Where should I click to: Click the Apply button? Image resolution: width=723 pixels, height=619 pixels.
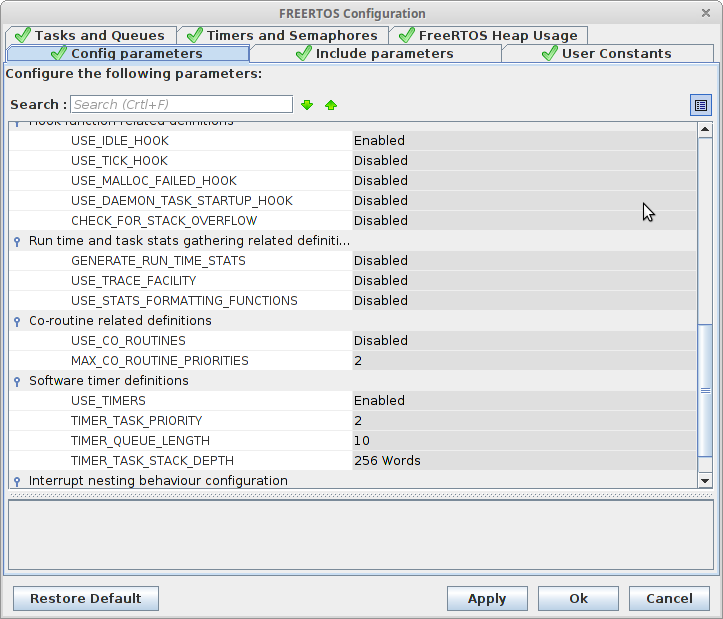coord(487,598)
